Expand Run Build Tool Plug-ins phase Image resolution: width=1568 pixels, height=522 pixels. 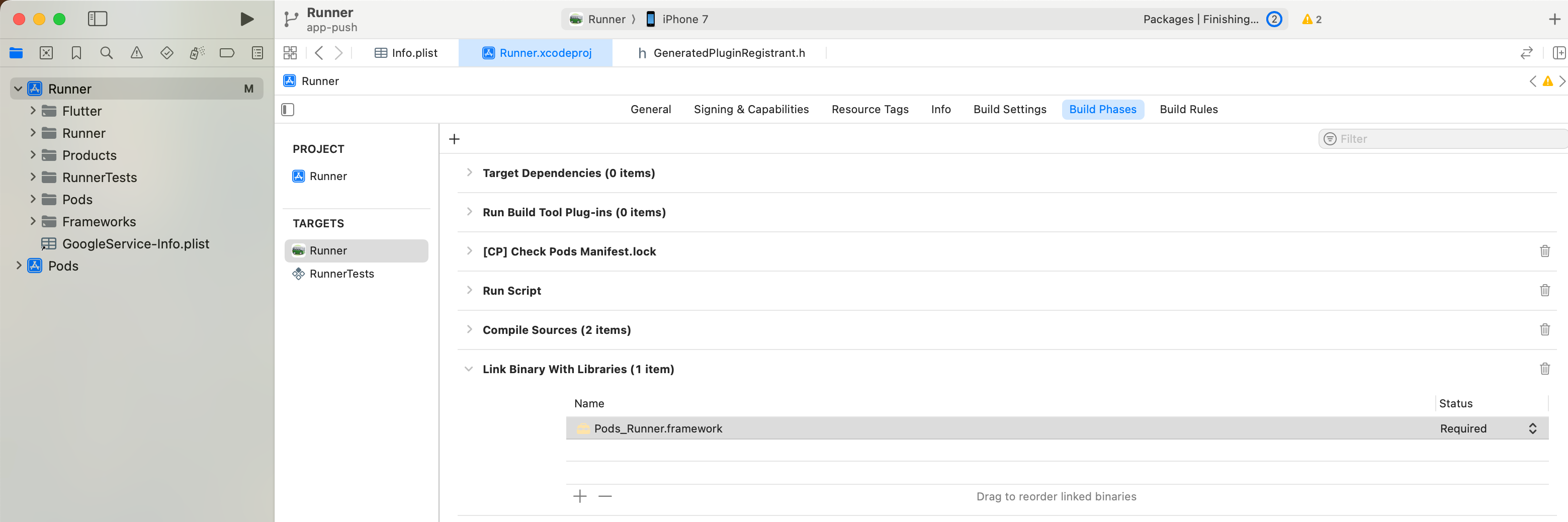(x=469, y=212)
